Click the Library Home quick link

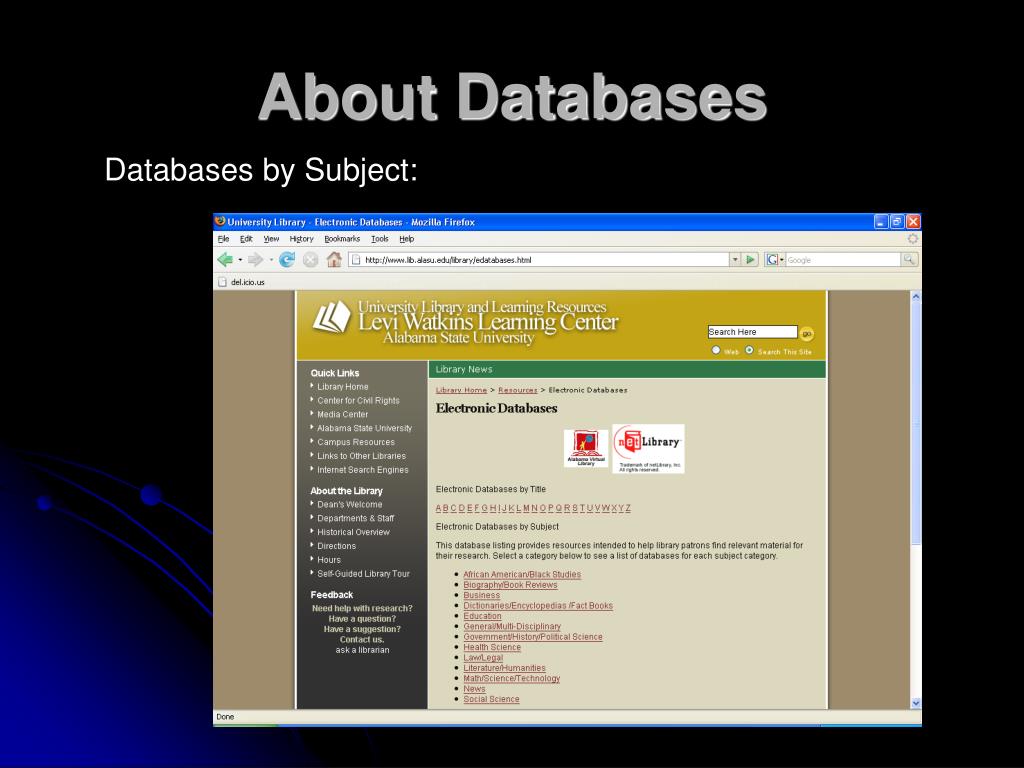pyautogui.click(x=342, y=387)
